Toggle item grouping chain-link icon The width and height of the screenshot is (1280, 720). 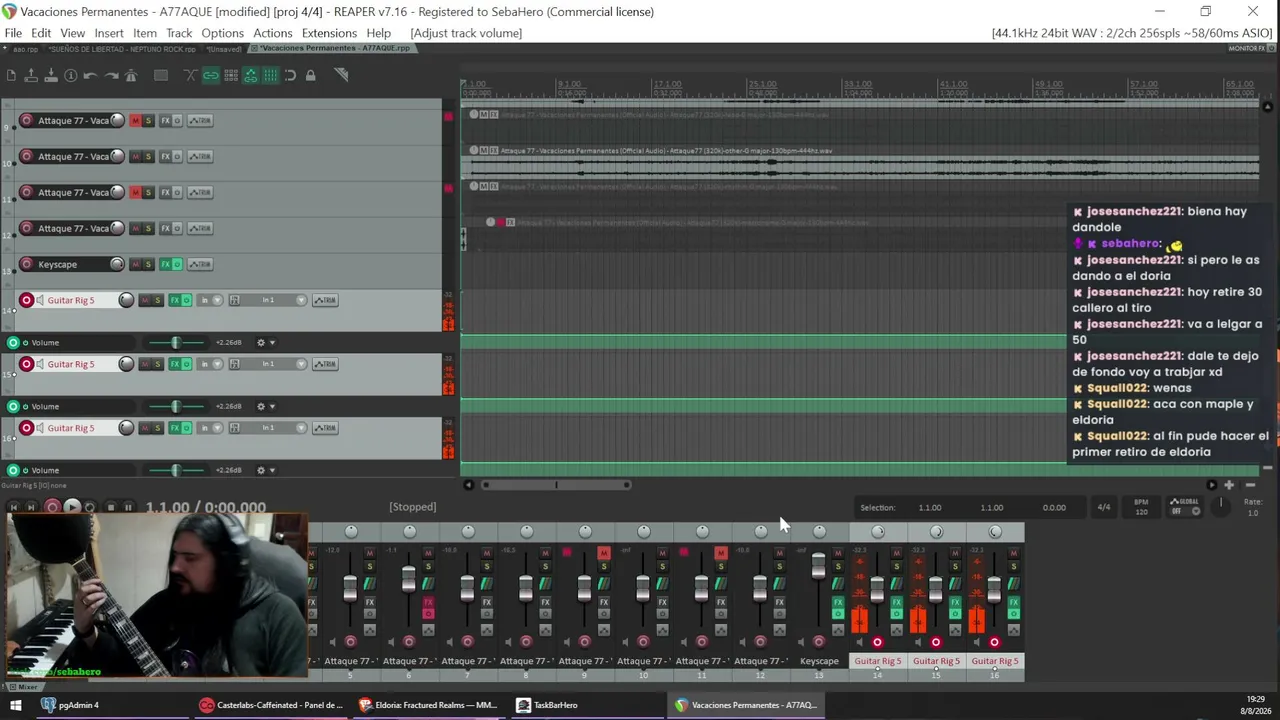coord(211,75)
